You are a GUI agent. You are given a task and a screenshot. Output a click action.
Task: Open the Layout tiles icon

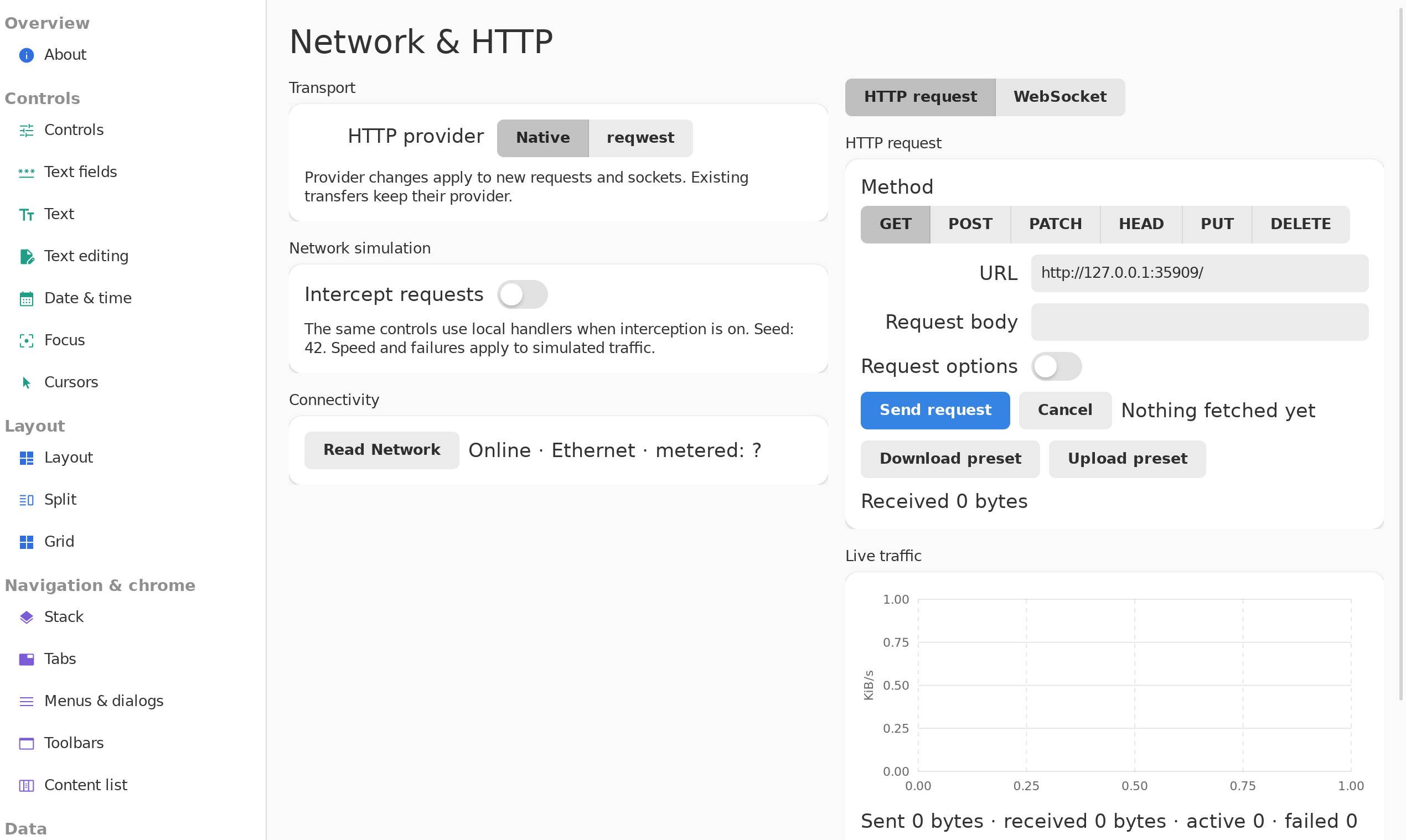27,458
